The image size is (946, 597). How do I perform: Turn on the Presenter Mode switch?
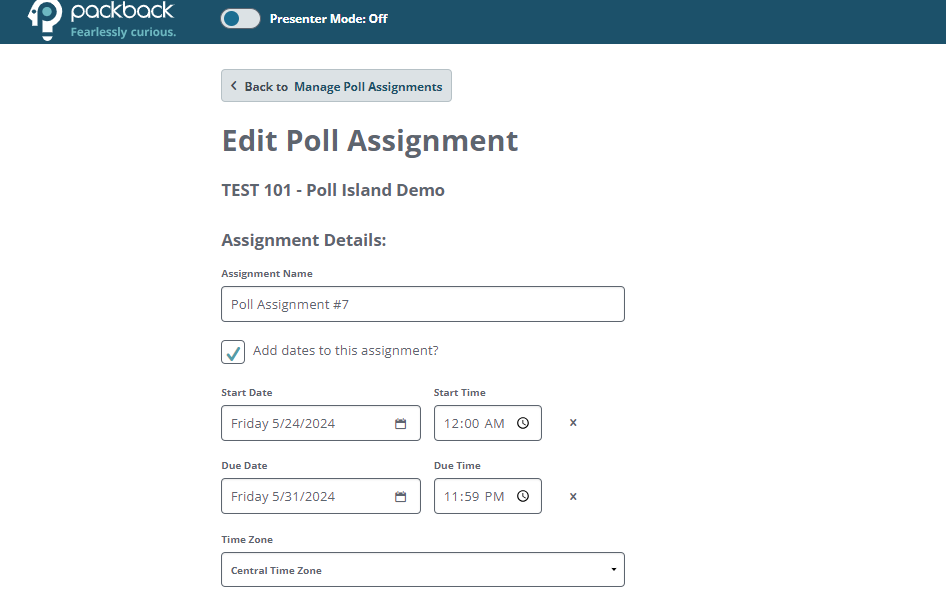(x=240, y=18)
